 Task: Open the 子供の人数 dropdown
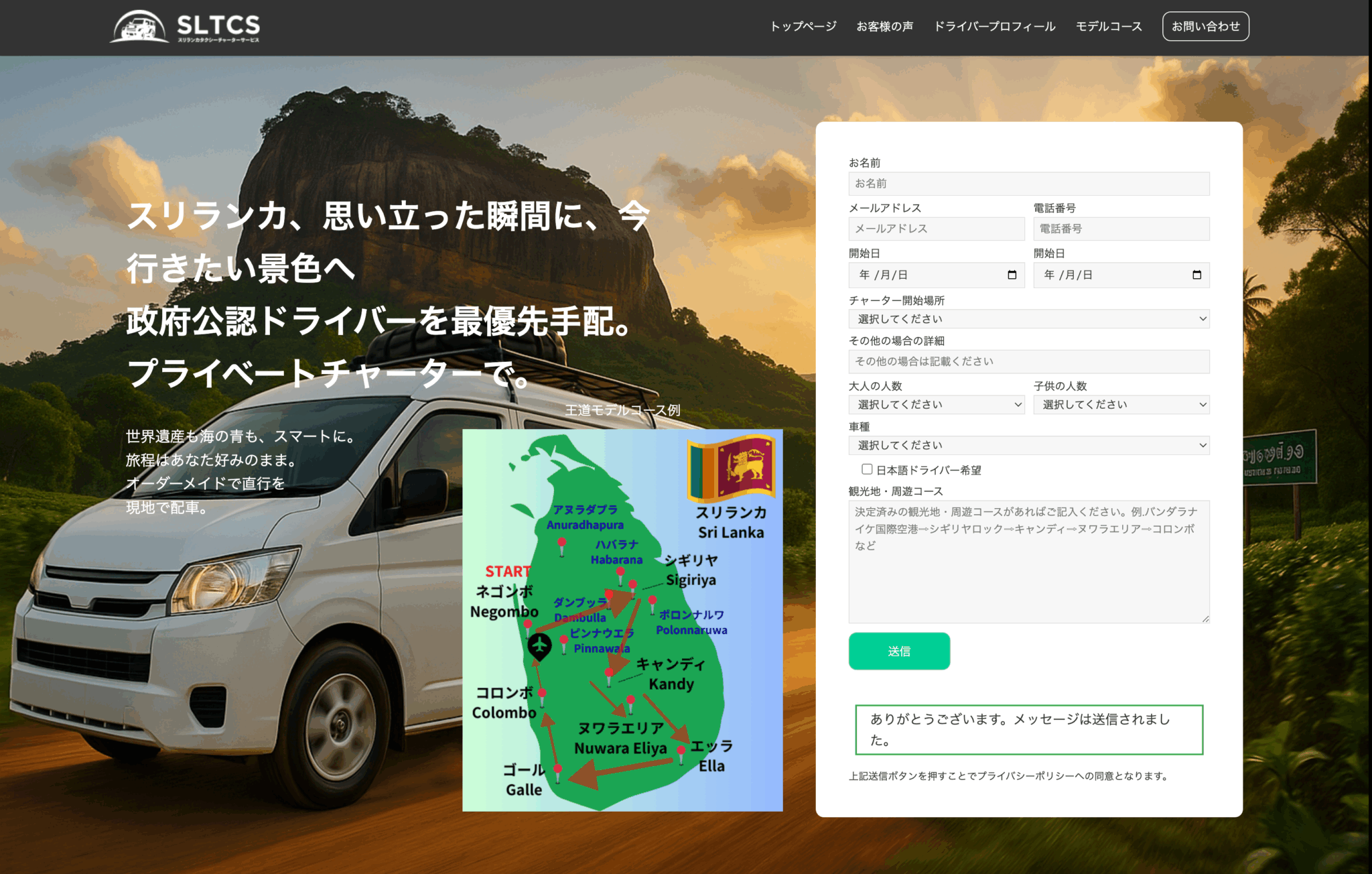pos(1121,405)
